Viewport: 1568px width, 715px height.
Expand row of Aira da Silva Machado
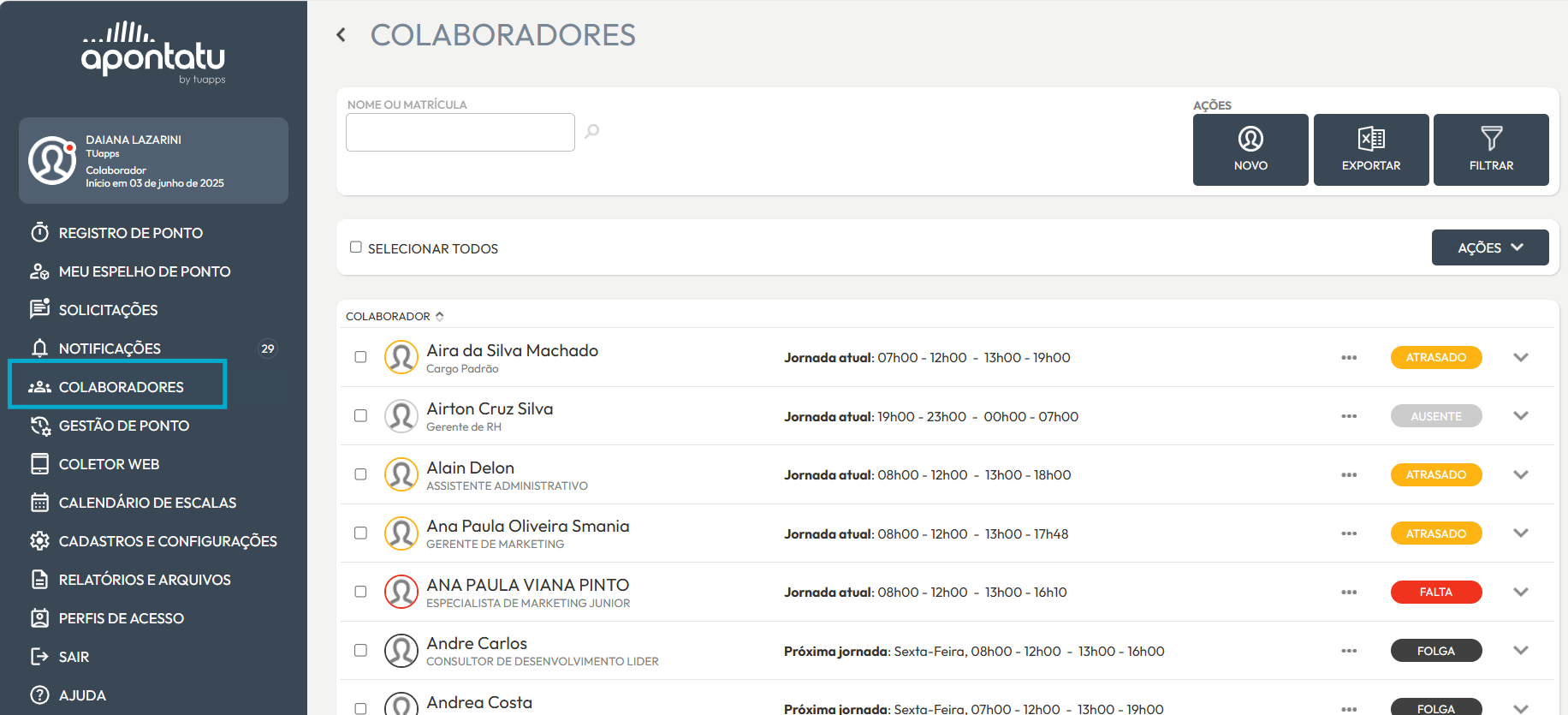(1521, 357)
